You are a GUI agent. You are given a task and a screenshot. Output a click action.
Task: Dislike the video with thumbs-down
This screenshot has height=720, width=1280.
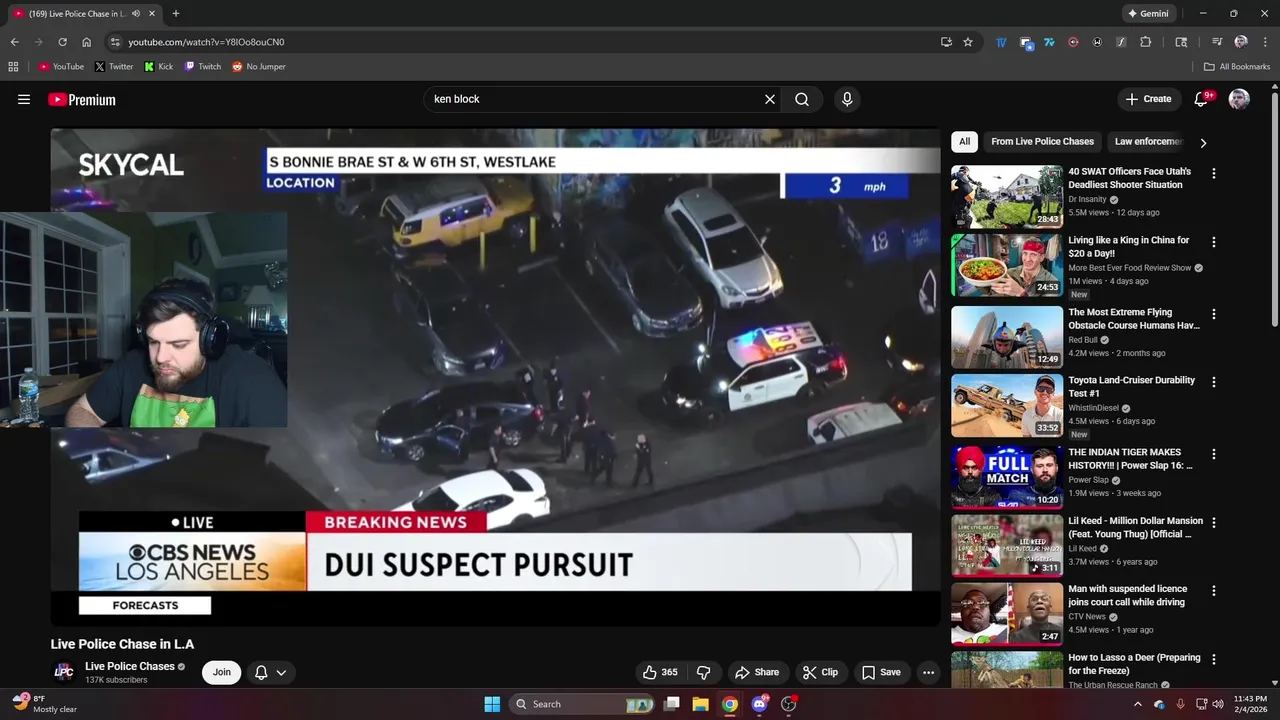(x=703, y=672)
